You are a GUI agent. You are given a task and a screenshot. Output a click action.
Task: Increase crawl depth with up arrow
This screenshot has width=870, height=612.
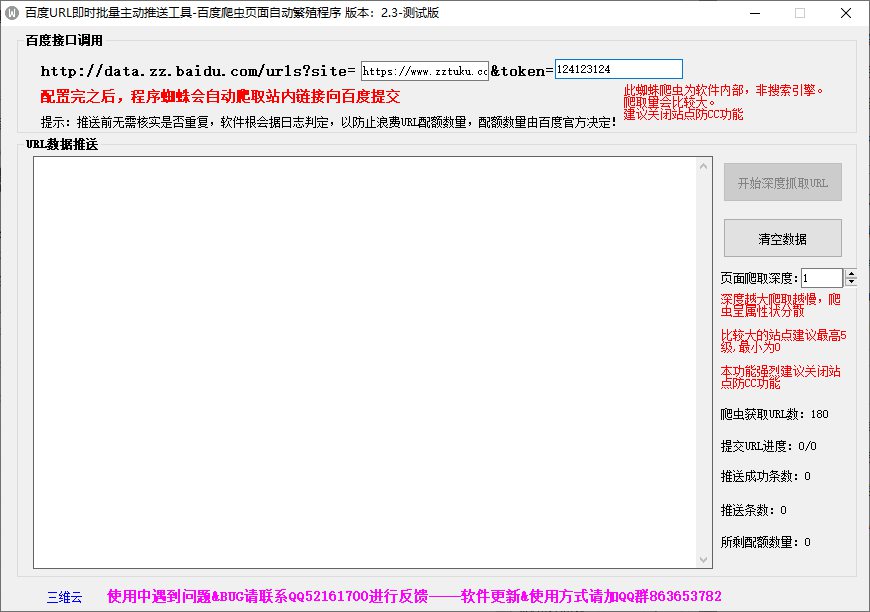coord(851,274)
